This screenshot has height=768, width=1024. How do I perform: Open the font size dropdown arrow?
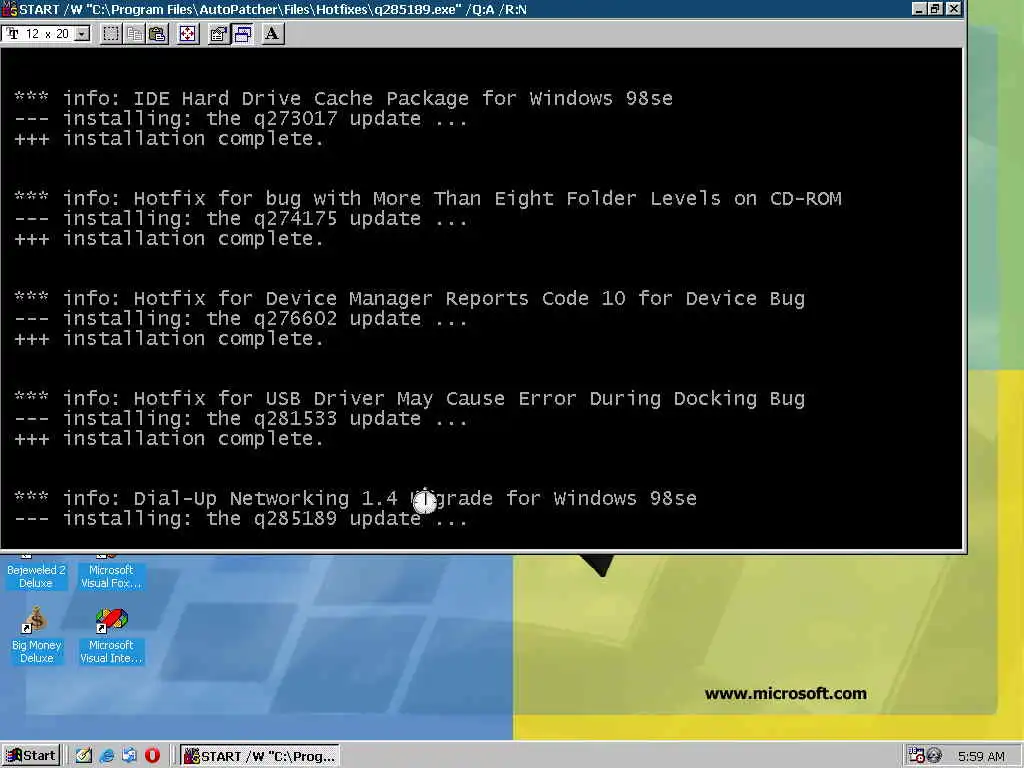point(82,34)
